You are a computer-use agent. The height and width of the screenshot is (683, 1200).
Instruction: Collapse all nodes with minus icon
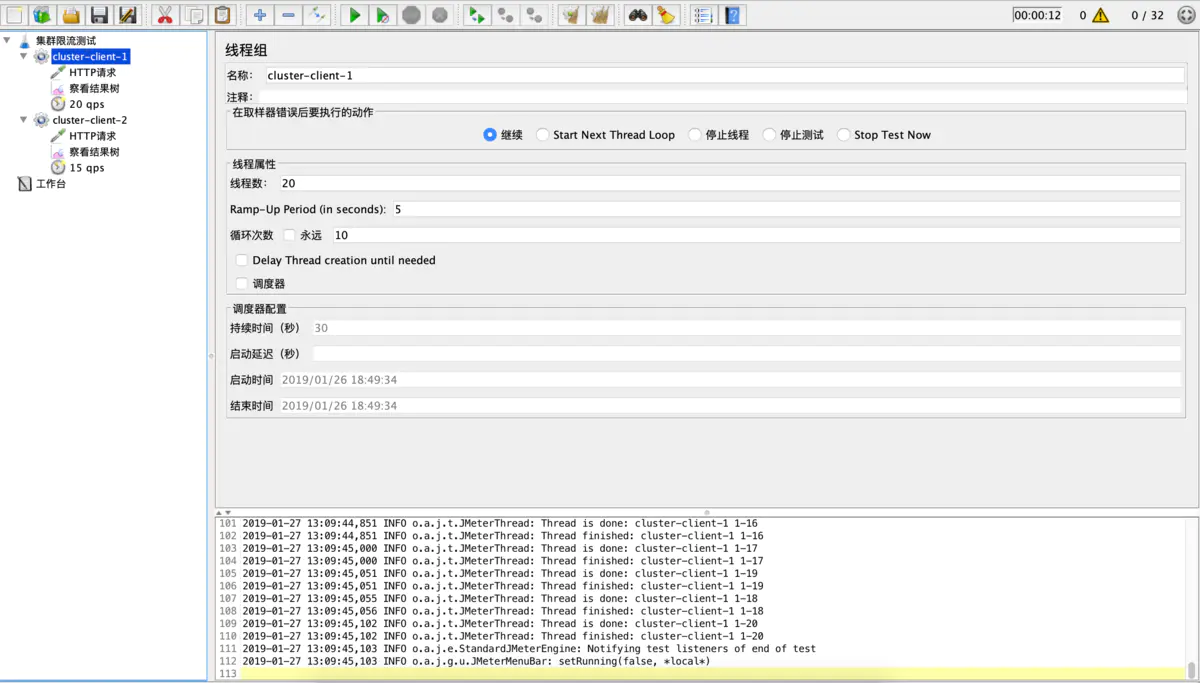288,15
